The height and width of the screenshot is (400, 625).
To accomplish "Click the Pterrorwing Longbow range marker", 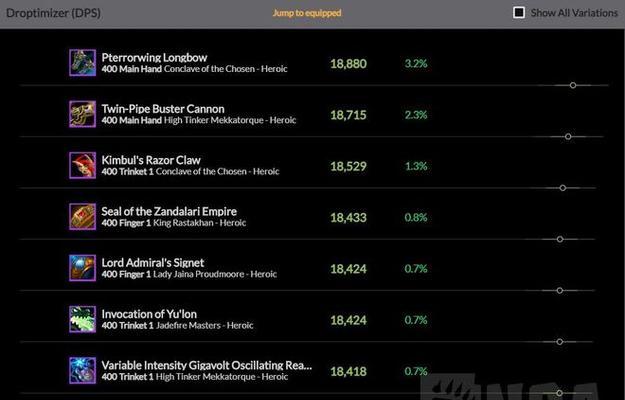I will pos(573,85).
